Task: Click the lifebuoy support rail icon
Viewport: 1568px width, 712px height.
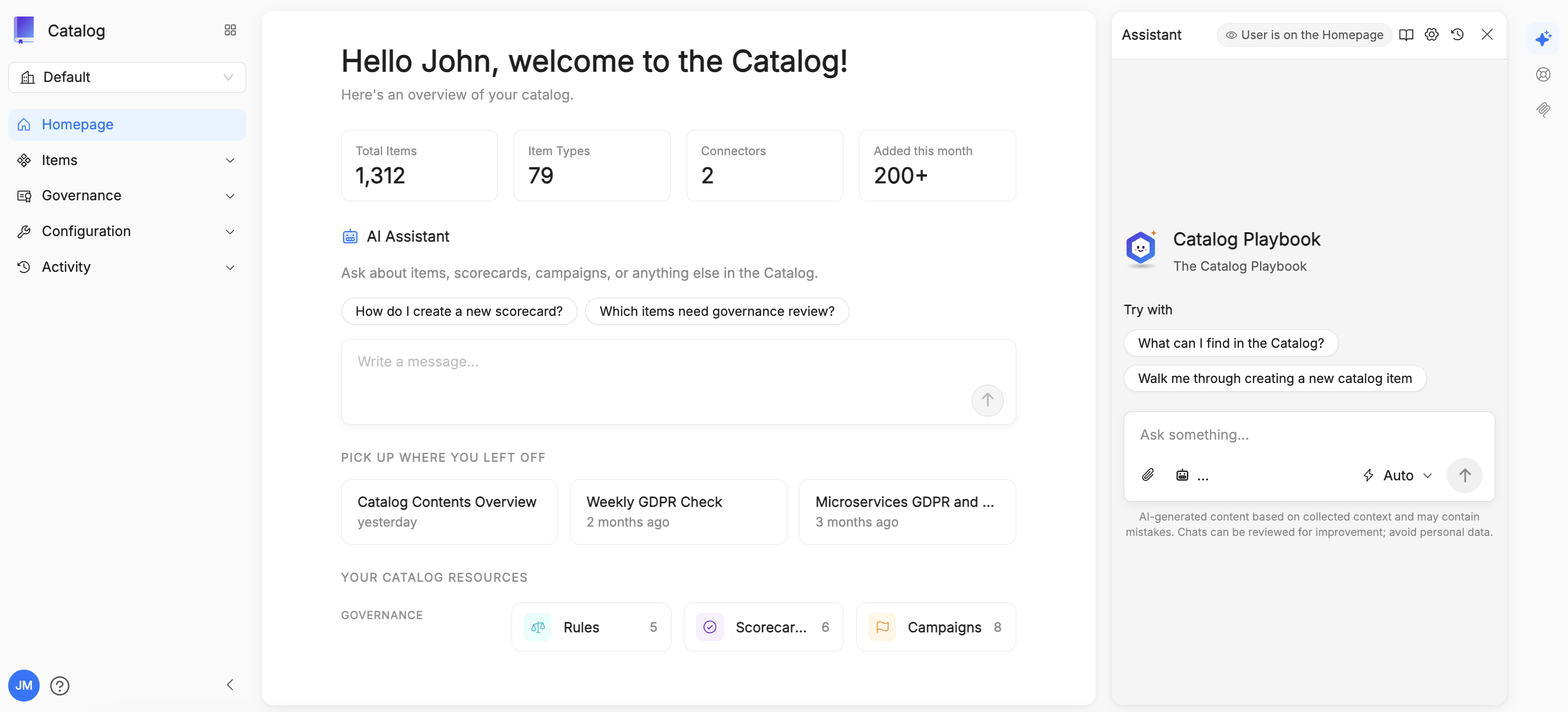Action: [1543, 74]
